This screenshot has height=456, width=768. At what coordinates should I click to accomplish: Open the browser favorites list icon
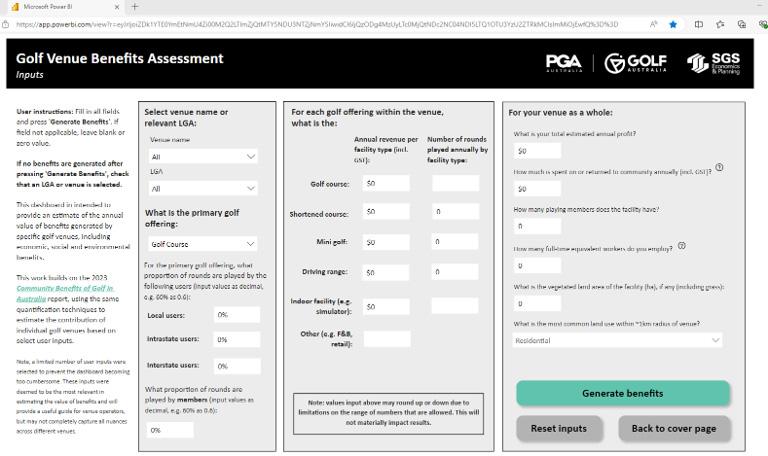click(x=720, y=24)
